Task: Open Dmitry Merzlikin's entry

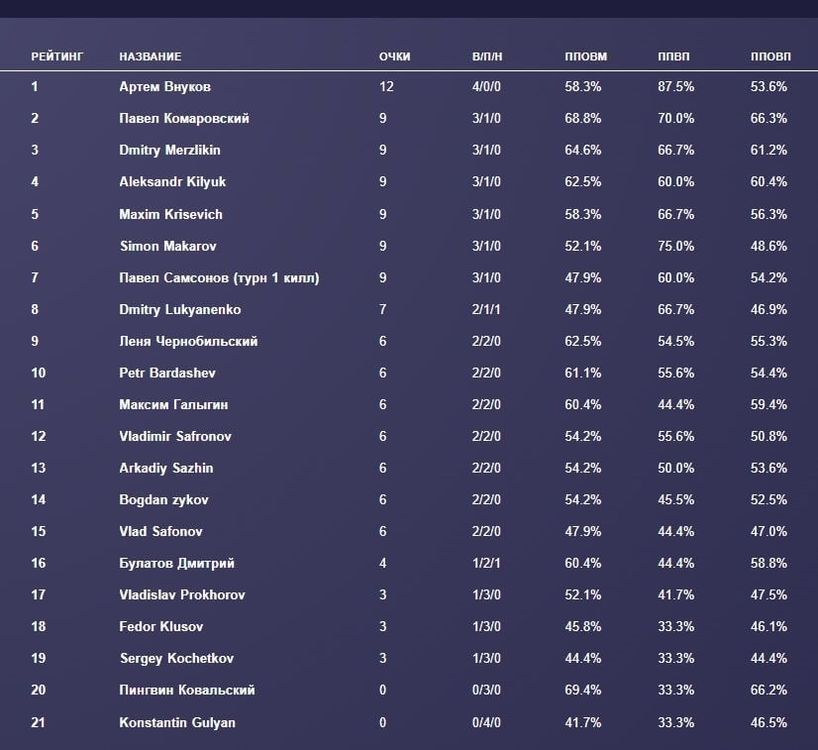Action: coord(170,150)
